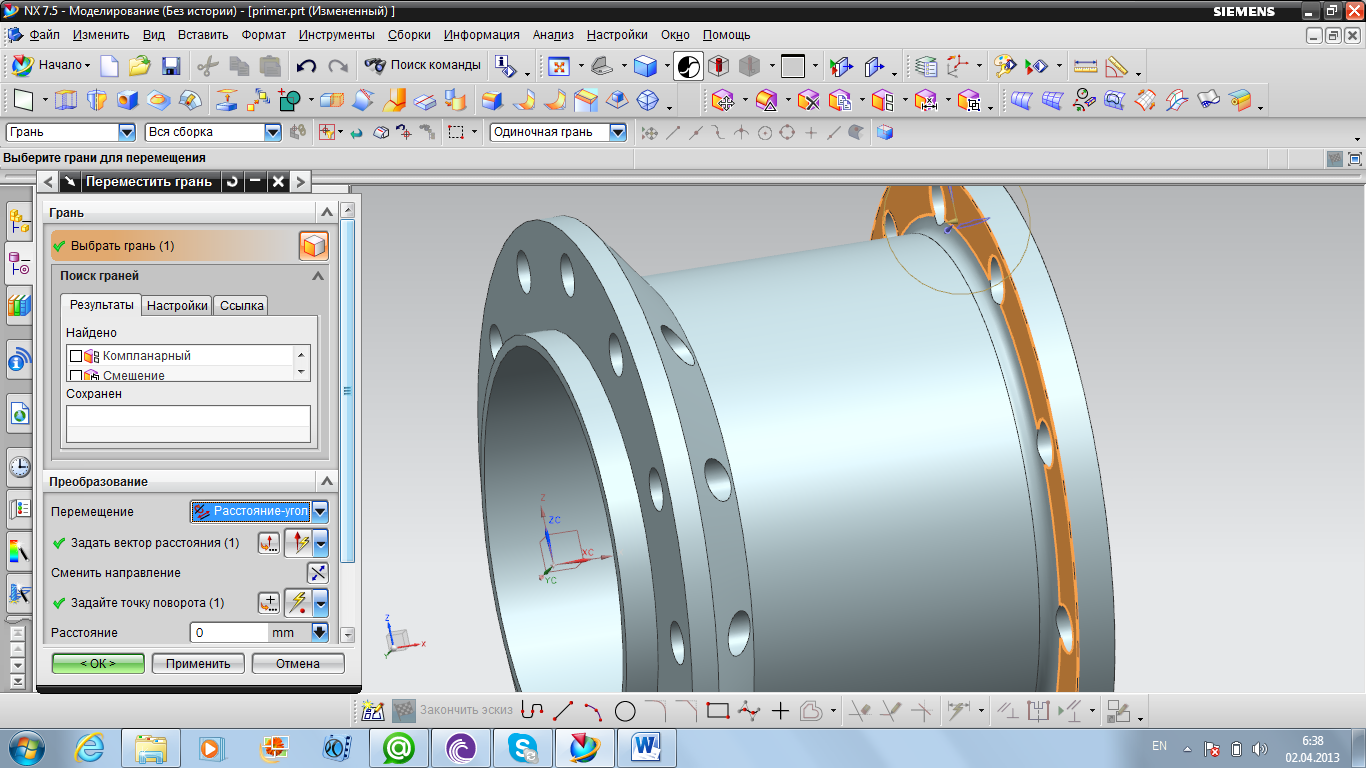Open the History clock sidebar tab
This screenshot has width=1366, height=768.
19,465
